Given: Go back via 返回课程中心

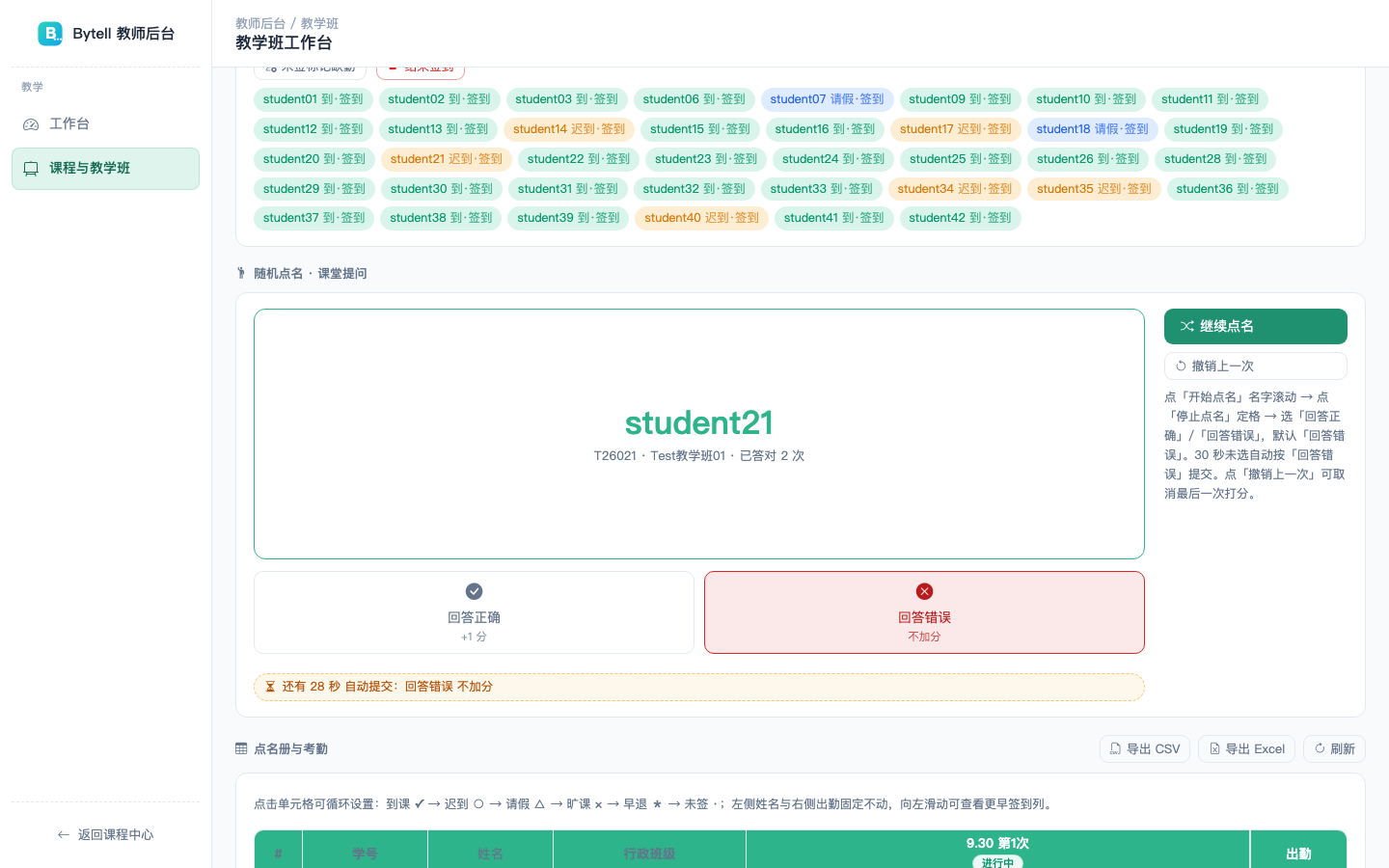Looking at the screenshot, I should 105,835.
